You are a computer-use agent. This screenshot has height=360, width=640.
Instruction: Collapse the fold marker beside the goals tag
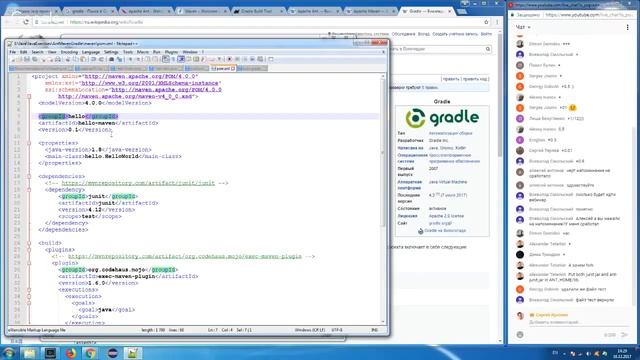(29, 303)
